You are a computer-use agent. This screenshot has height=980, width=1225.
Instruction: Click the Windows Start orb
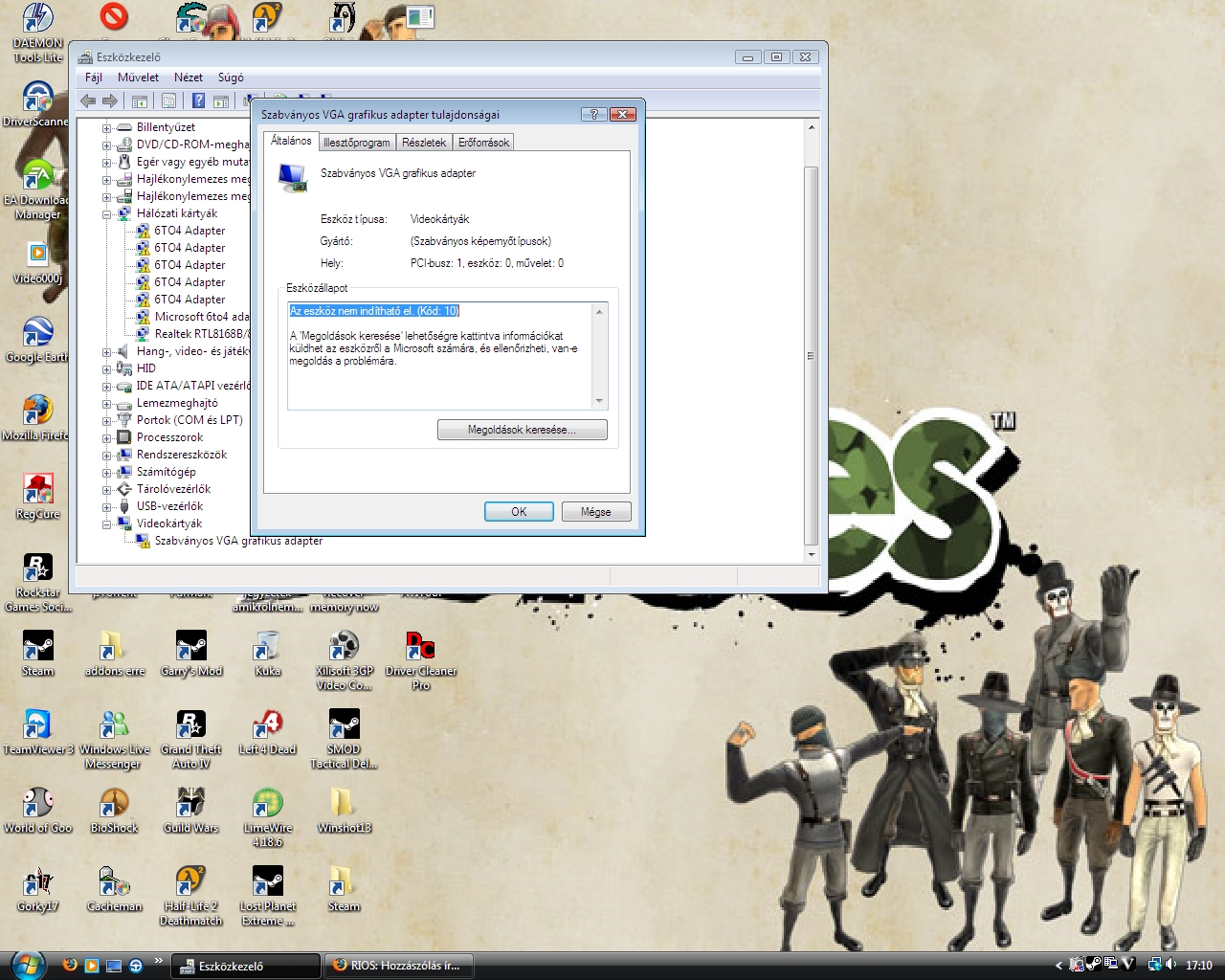coord(28,964)
